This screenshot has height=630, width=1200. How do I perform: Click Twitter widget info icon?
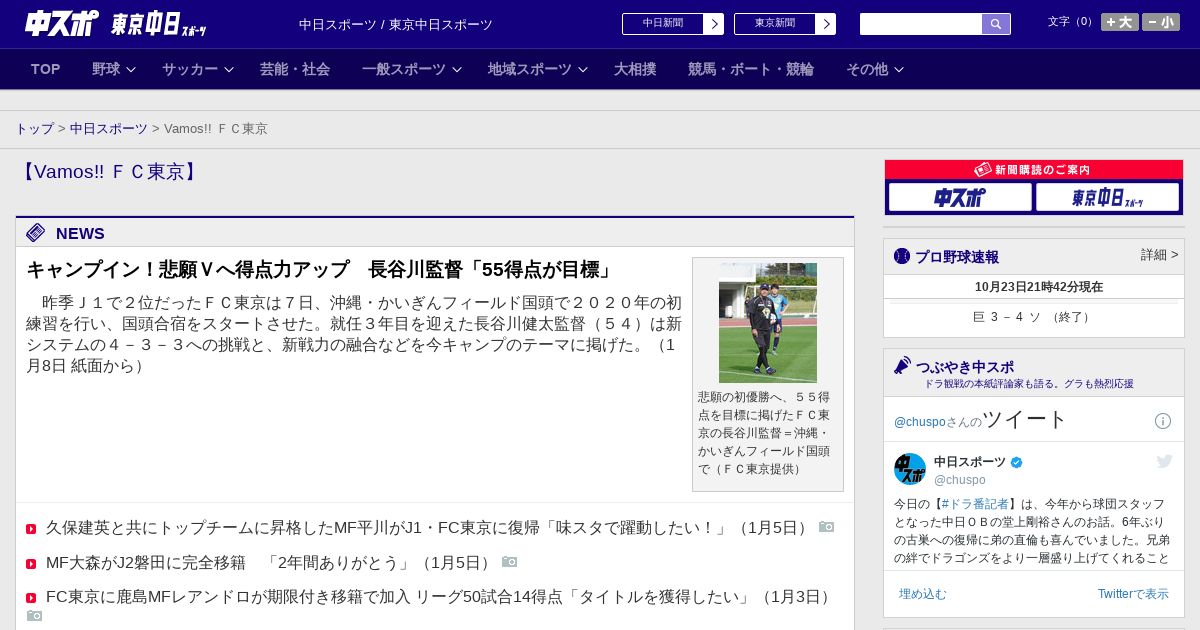tap(1163, 421)
